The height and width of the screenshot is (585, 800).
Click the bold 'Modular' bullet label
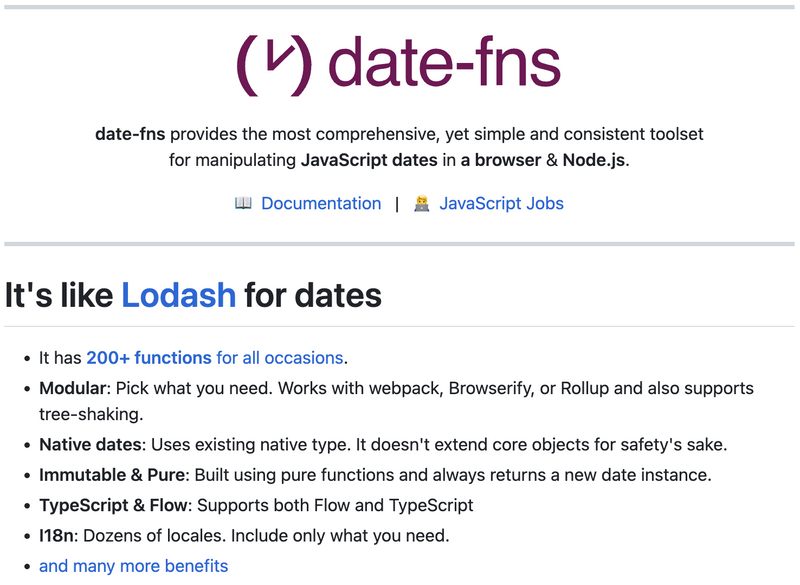[73, 387]
